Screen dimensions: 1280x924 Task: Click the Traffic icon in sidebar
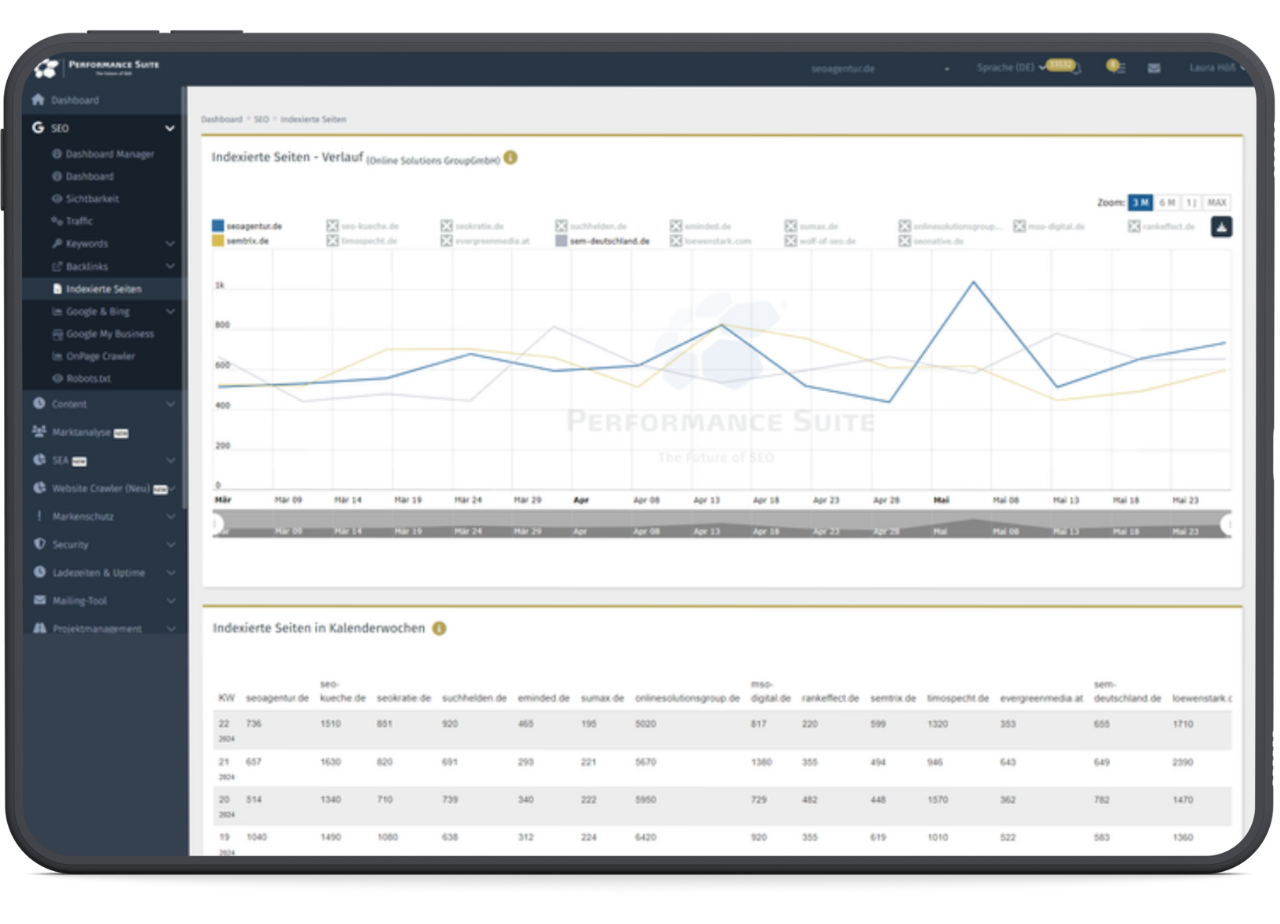(57, 221)
